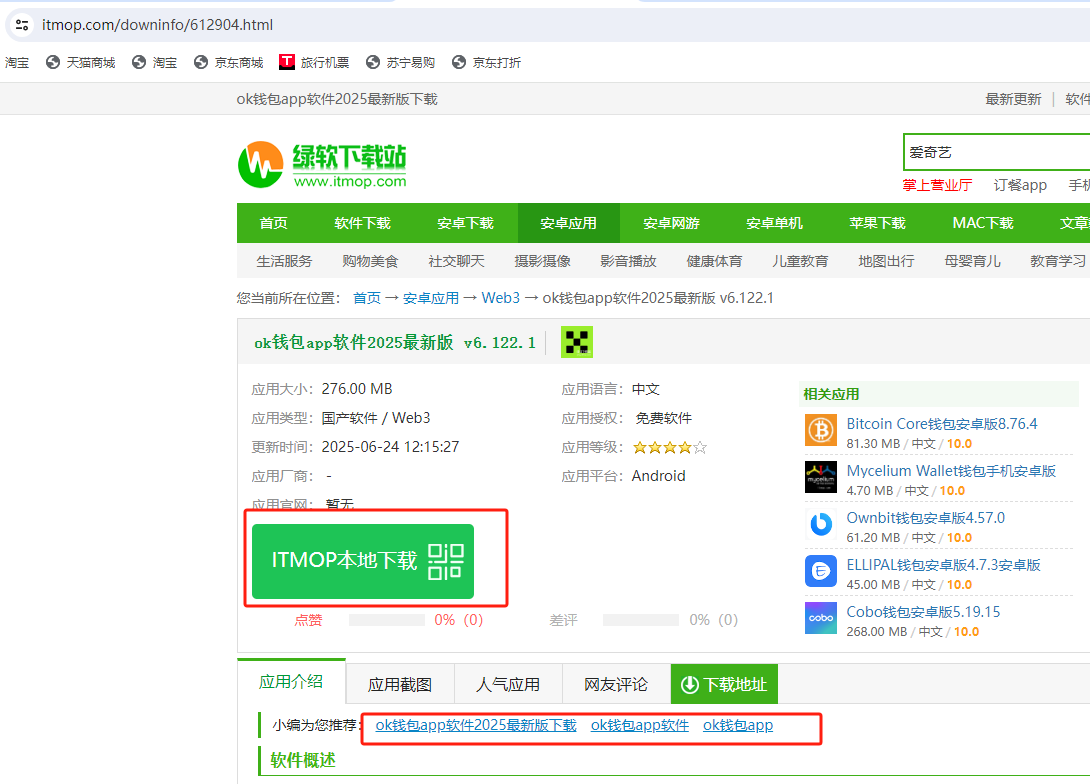1090x784 pixels.
Task: Click the 社交聊天 category link
Action: [456, 261]
